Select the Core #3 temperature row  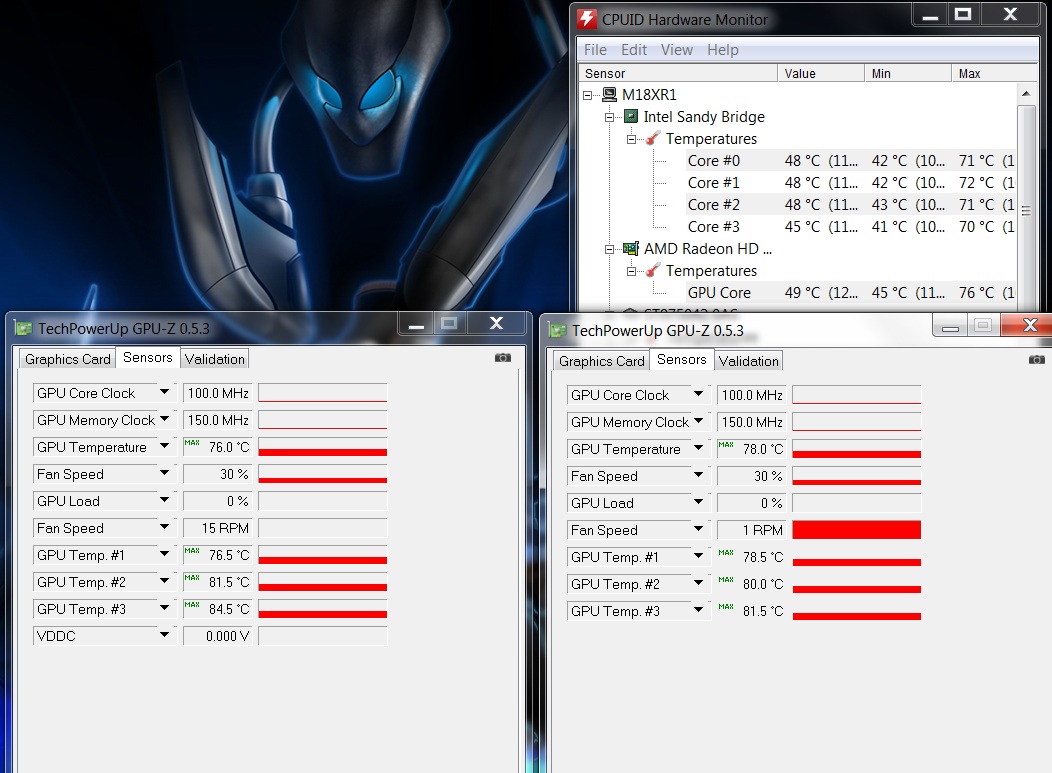pos(851,227)
